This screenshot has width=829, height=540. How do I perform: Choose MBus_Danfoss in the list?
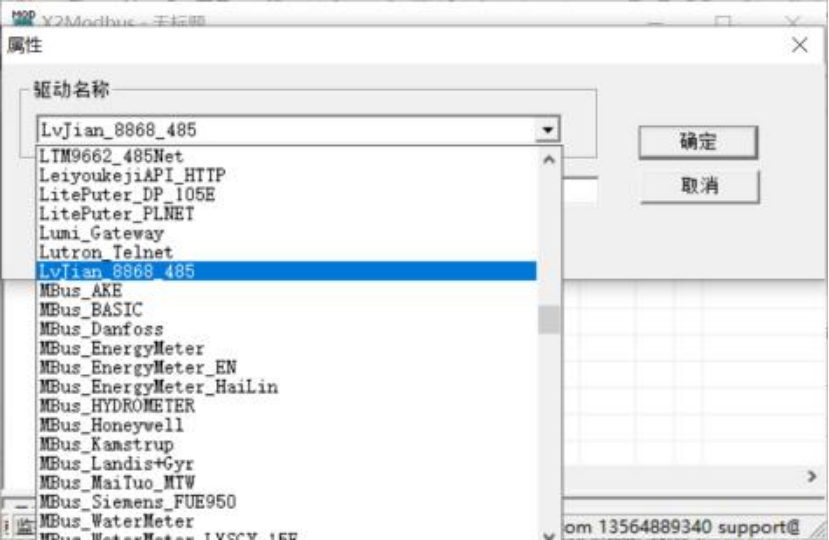click(287, 329)
